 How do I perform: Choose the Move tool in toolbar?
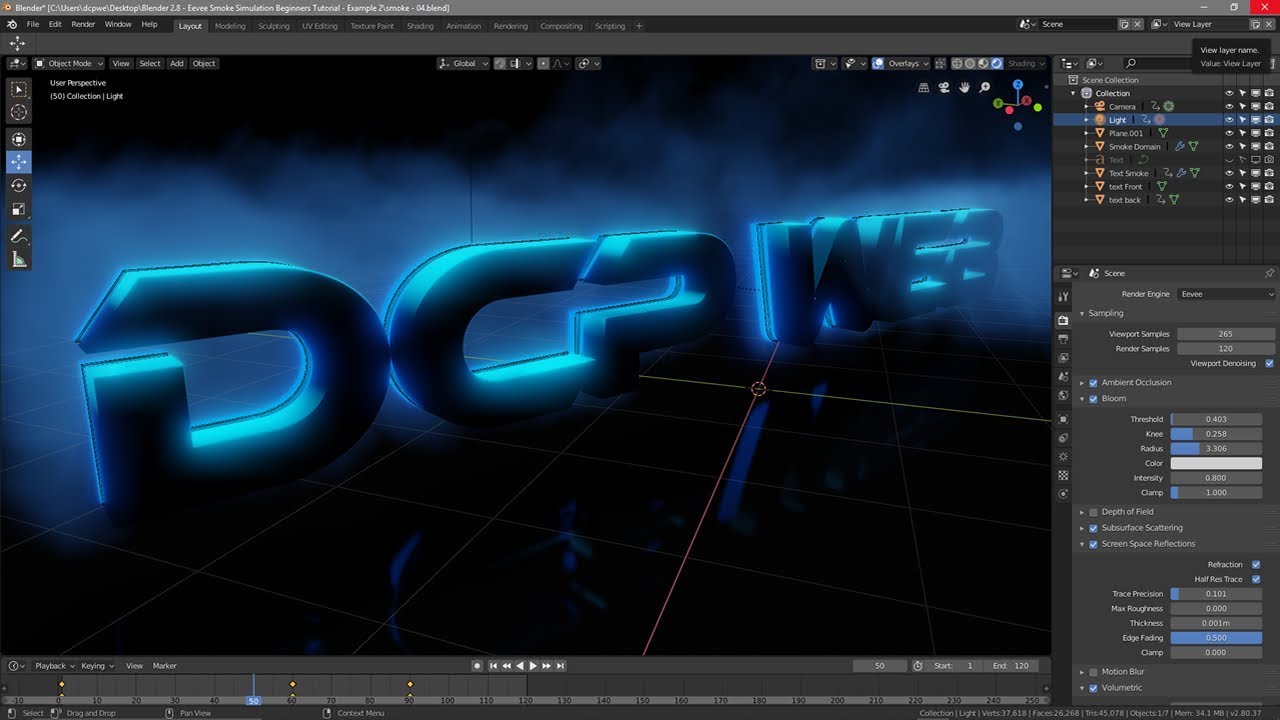[x=19, y=162]
